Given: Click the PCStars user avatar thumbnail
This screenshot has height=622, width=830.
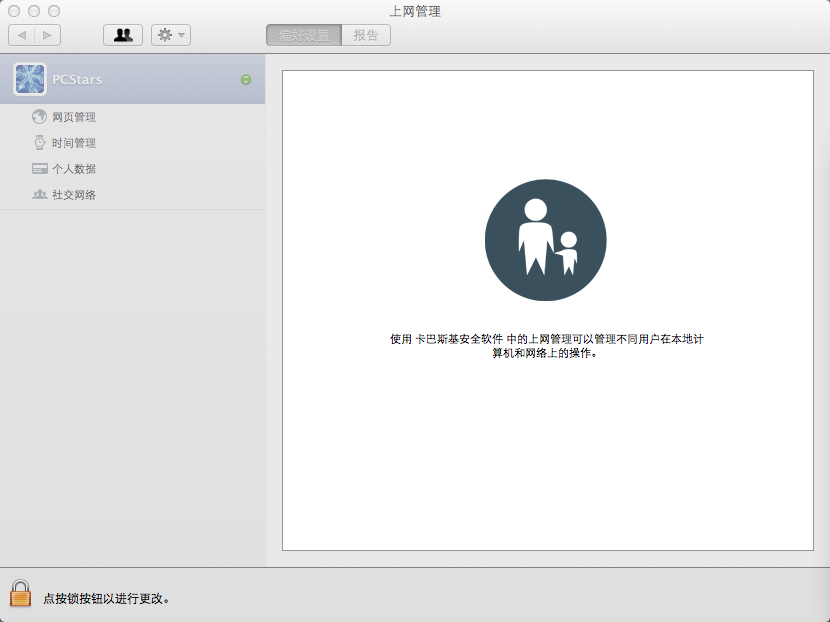Looking at the screenshot, I should point(29,79).
